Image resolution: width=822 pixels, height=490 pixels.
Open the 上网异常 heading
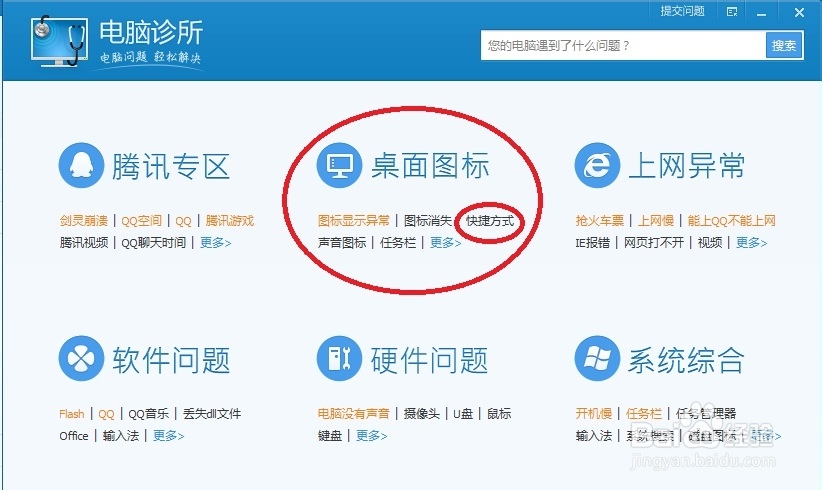click(687, 166)
